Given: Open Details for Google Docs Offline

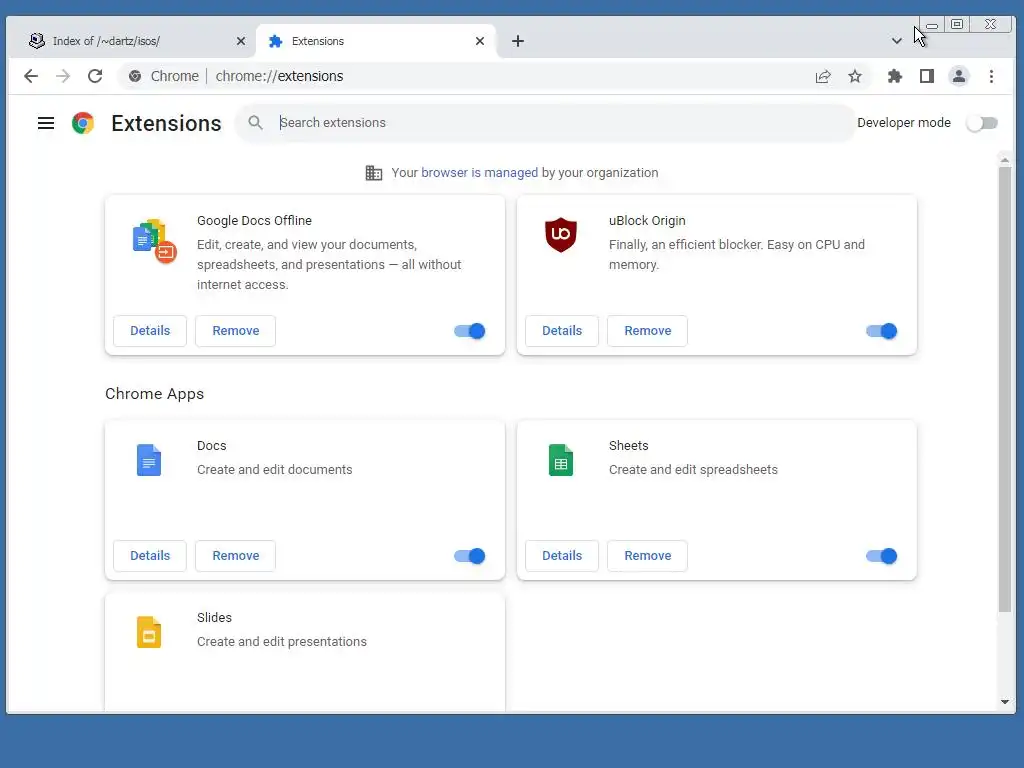Looking at the screenshot, I should (x=150, y=330).
